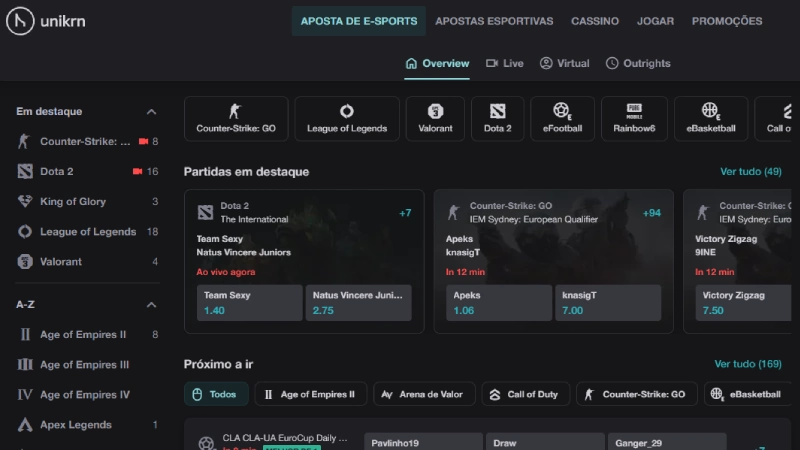Viewport: 800px width, 450px height.
Task: Go to Cassino section
Action: point(595,21)
